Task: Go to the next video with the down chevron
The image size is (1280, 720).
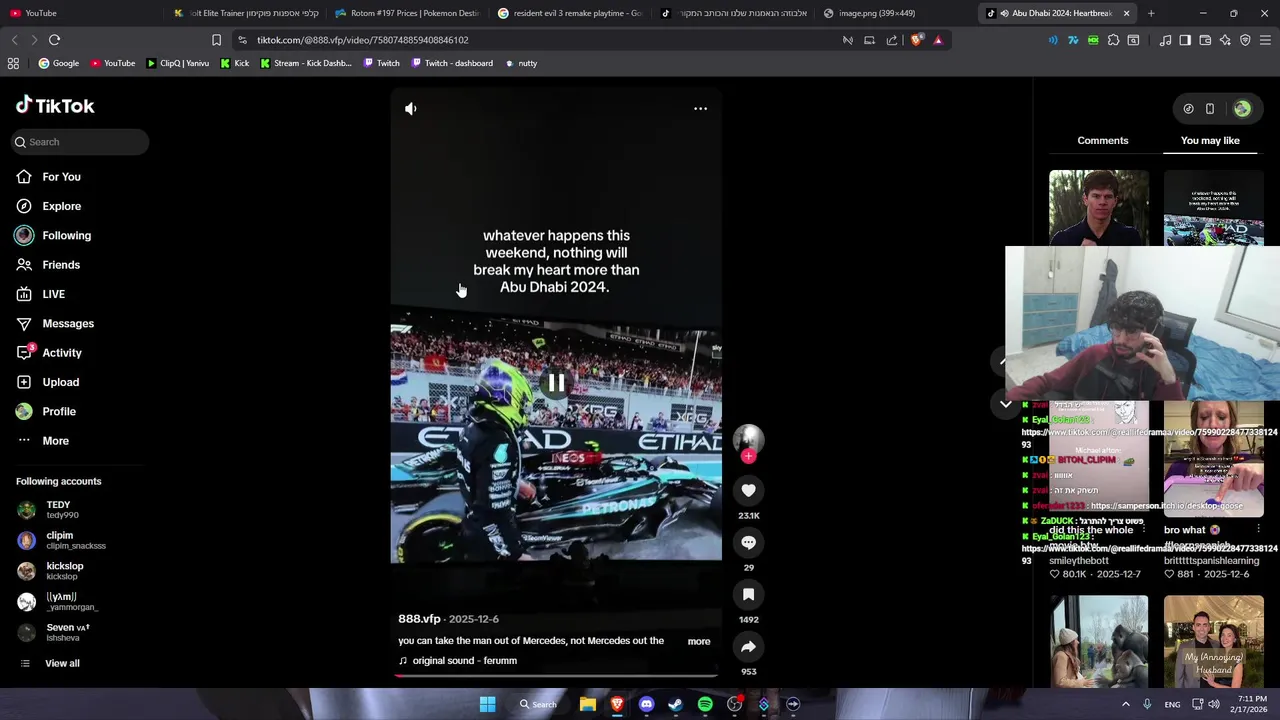Action: (1006, 404)
